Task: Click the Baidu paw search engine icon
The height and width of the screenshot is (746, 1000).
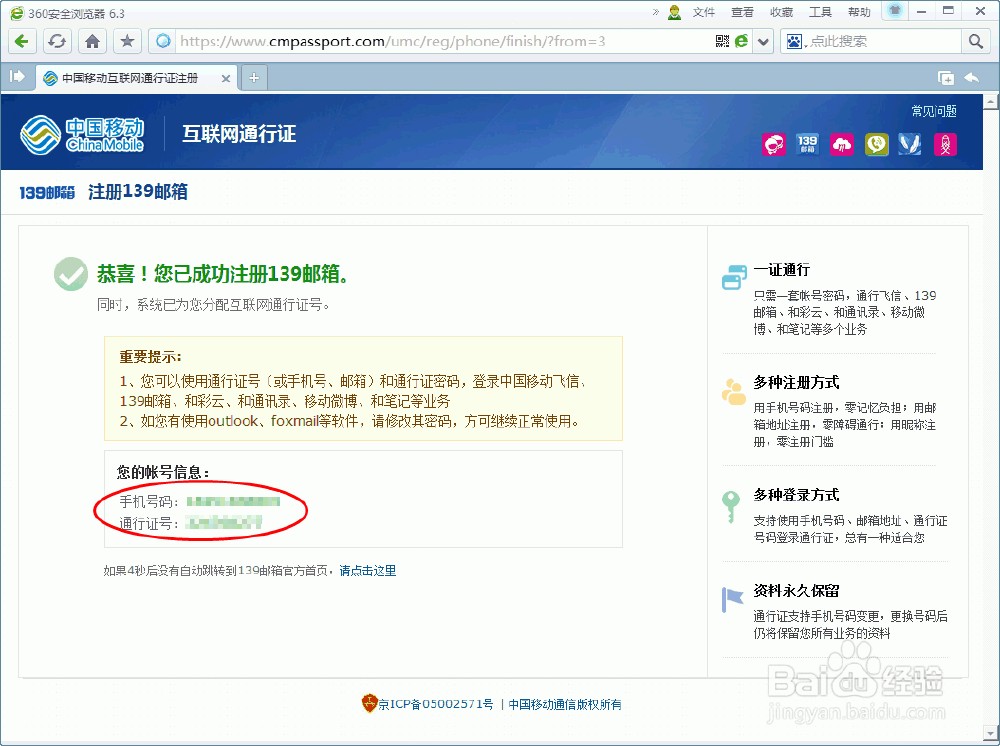Action: click(794, 41)
